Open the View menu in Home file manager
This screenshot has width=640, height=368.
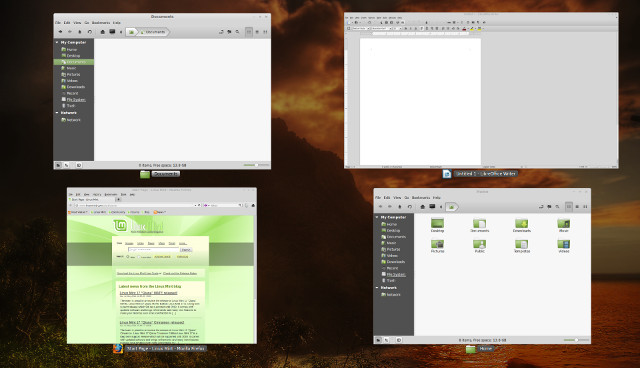[x=397, y=197]
